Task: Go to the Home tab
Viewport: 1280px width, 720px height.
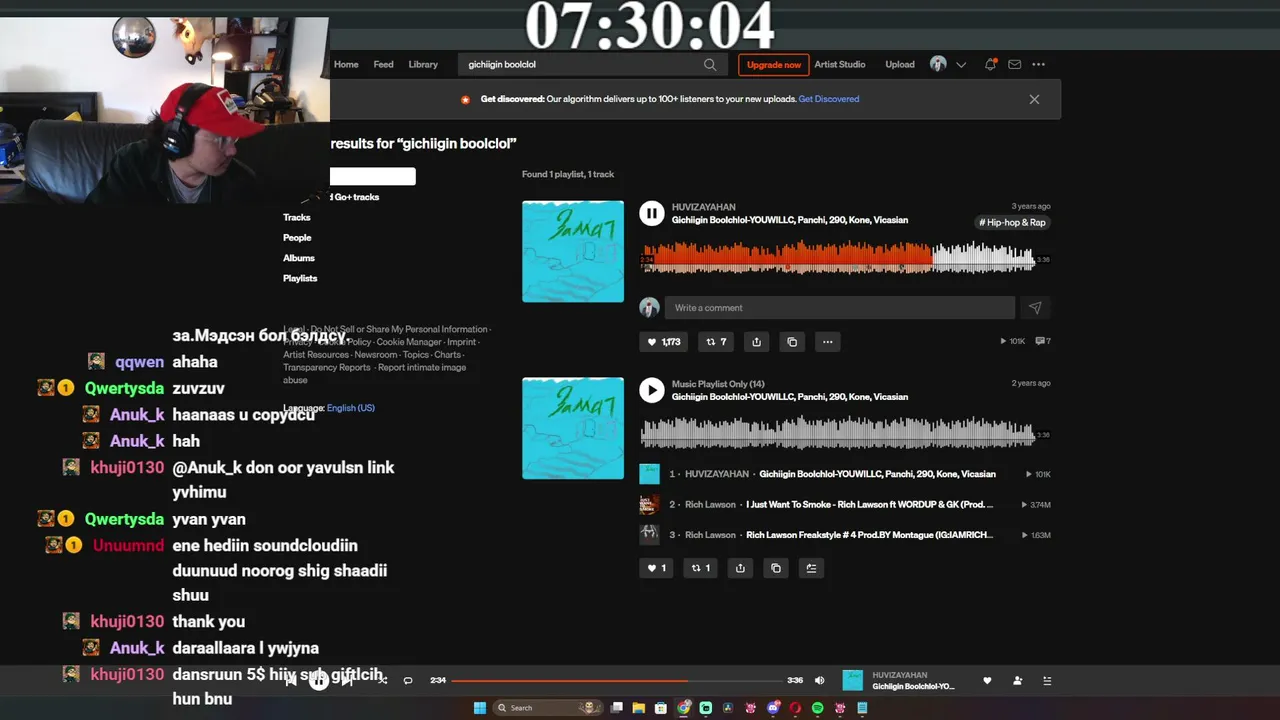Action: pos(346,65)
